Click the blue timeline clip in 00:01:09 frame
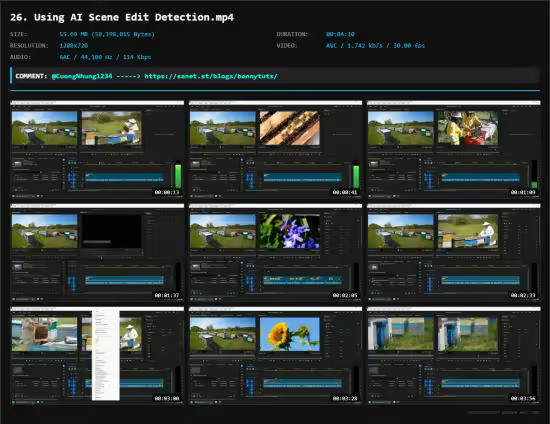Viewport: 550px width, 424px height. (481, 177)
